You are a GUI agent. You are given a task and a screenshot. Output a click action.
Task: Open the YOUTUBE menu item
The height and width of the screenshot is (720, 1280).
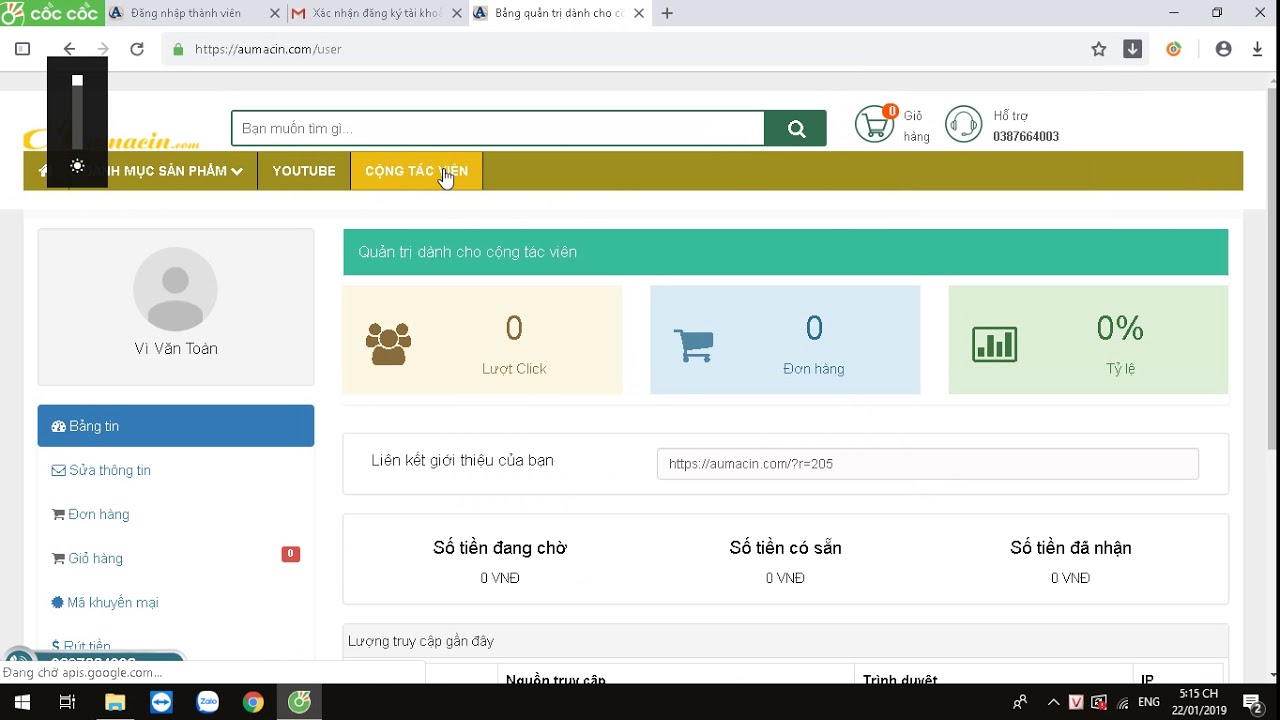click(304, 171)
